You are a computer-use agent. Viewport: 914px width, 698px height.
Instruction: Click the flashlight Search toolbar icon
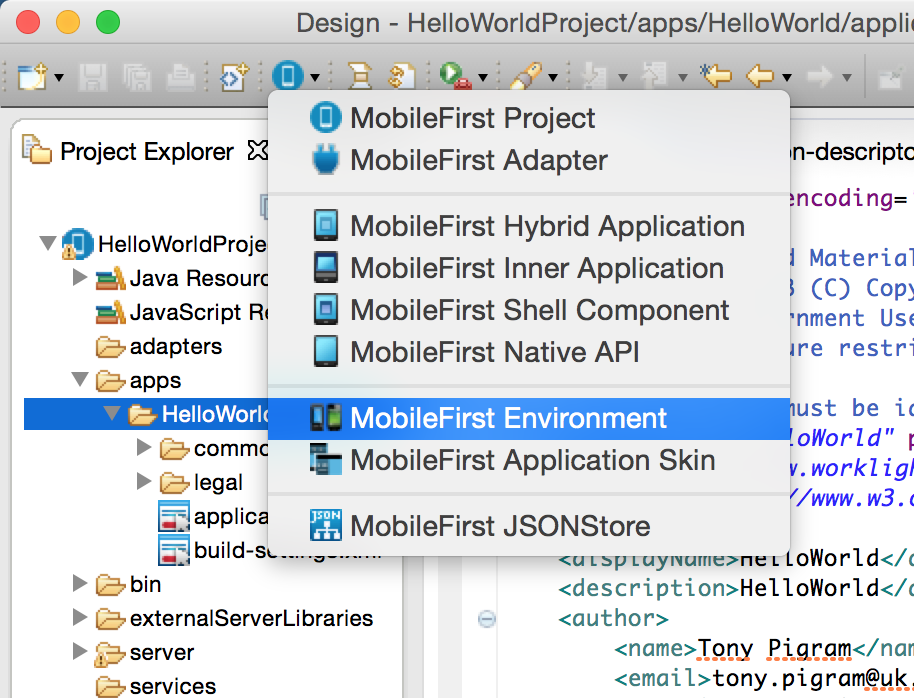(526, 76)
